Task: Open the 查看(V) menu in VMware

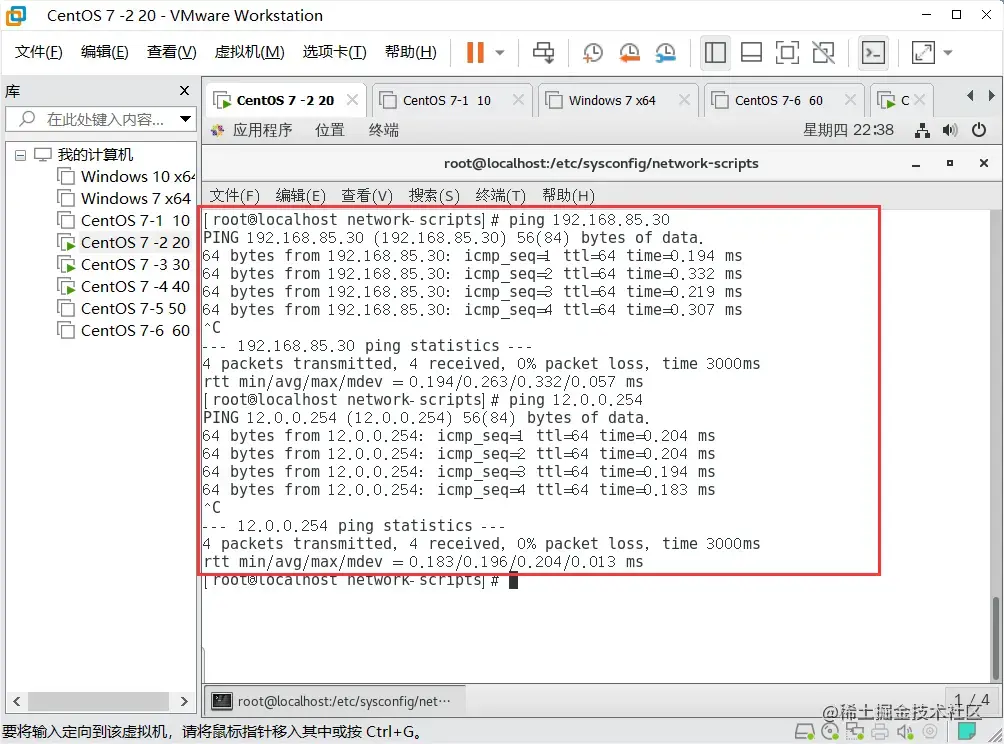Action: (x=172, y=52)
